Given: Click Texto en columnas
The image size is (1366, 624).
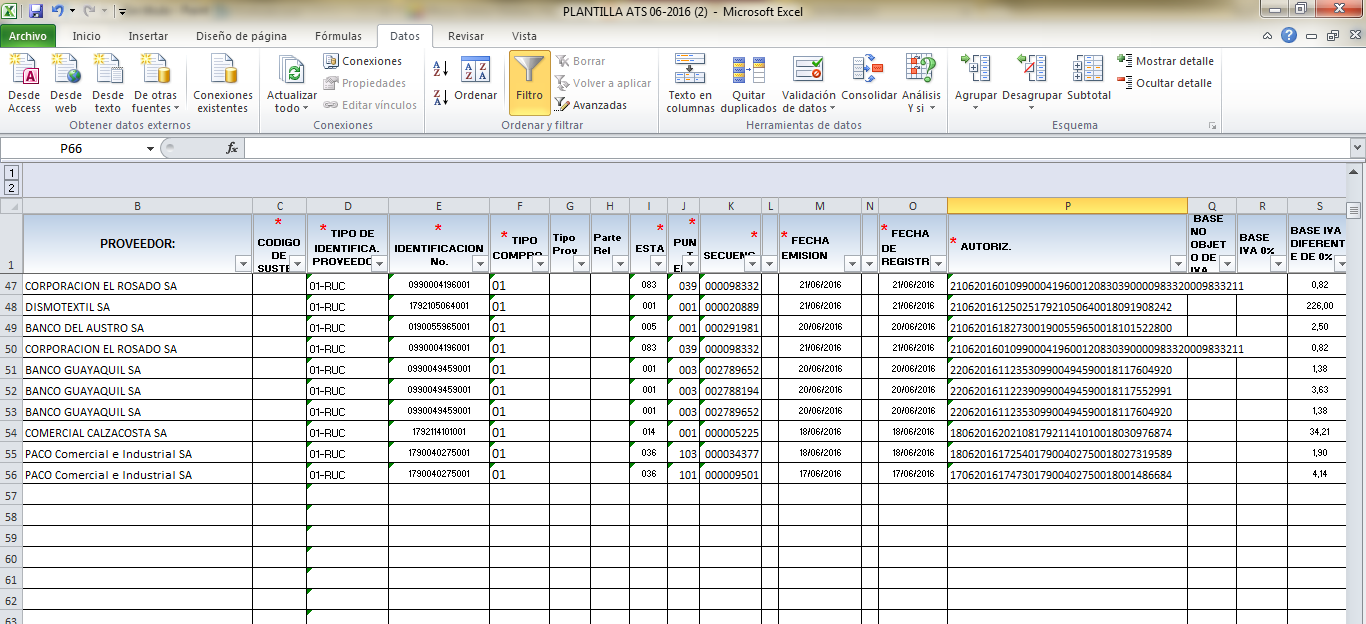Looking at the screenshot, I should click(690, 82).
